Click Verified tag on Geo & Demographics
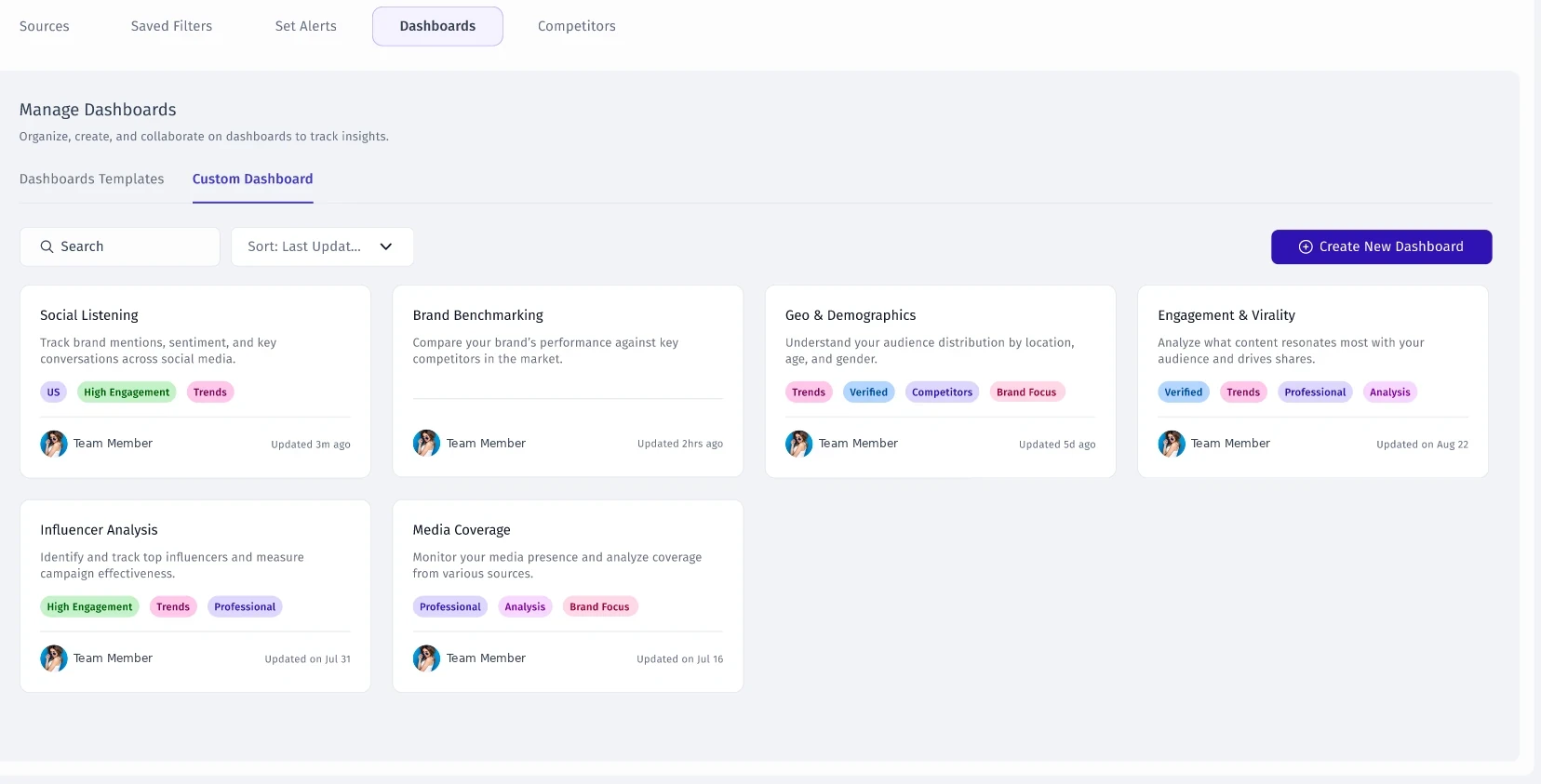The height and width of the screenshot is (784, 1541). (x=868, y=392)
